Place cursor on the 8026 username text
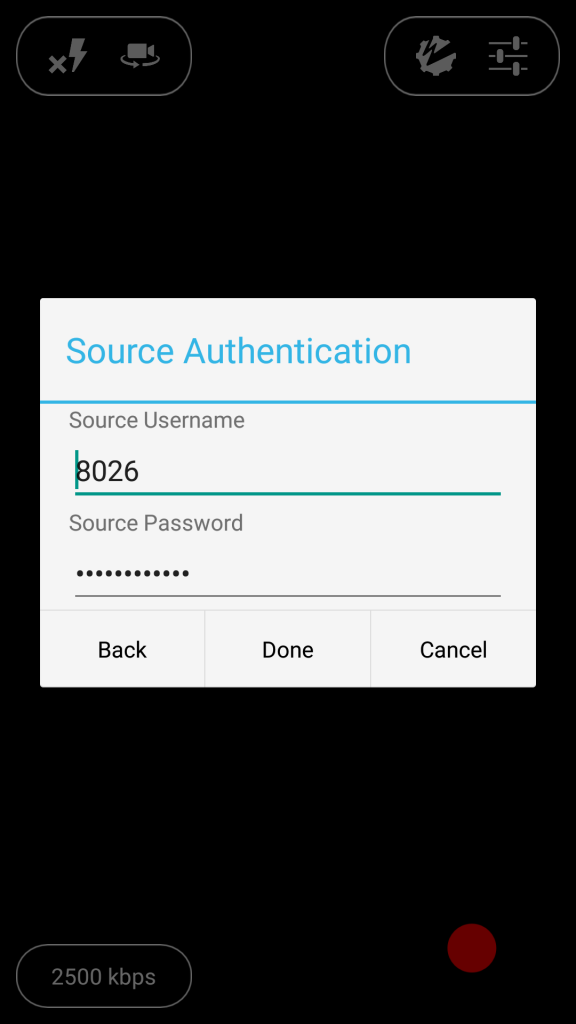Image resolution: width=576 pixels, height=1024 pixels. tap(108, 471)
